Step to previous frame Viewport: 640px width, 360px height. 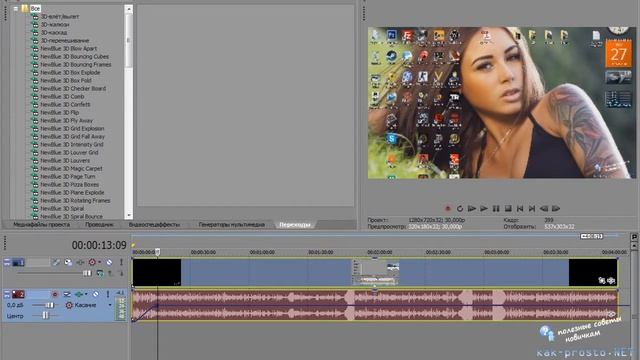tap(544, 209)
